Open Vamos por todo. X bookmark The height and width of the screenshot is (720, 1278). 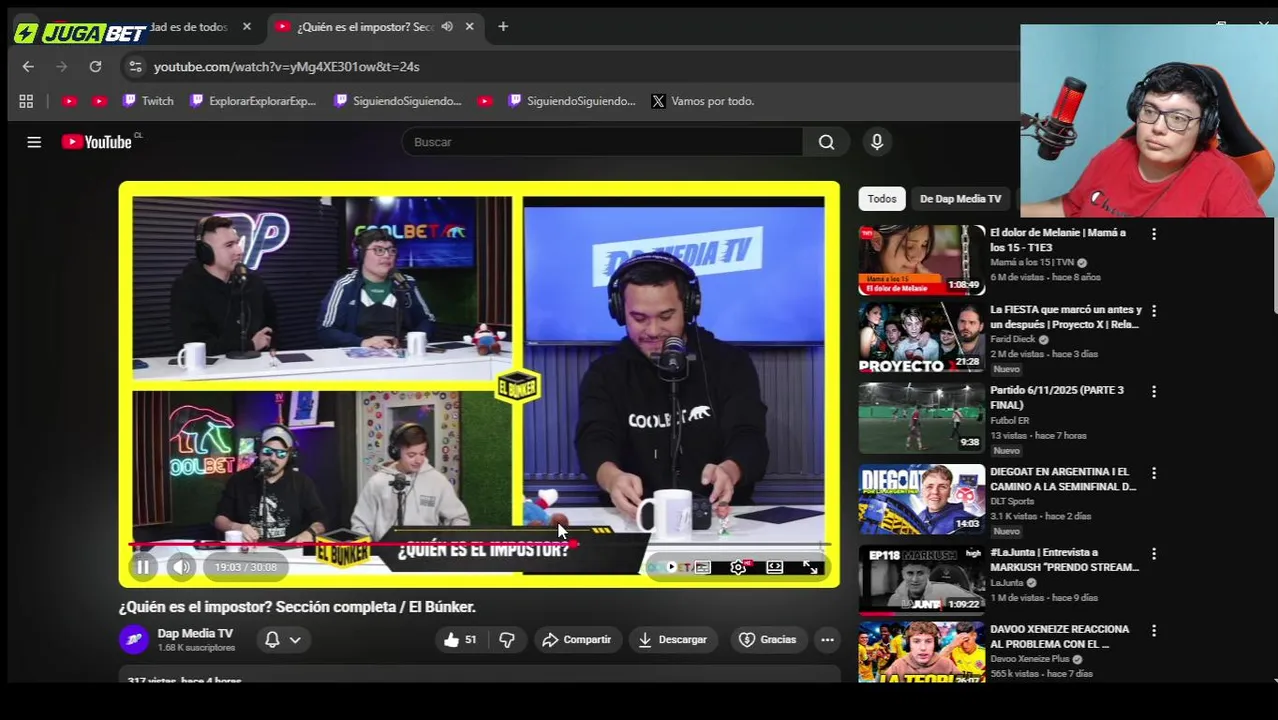tap(702, 101)
